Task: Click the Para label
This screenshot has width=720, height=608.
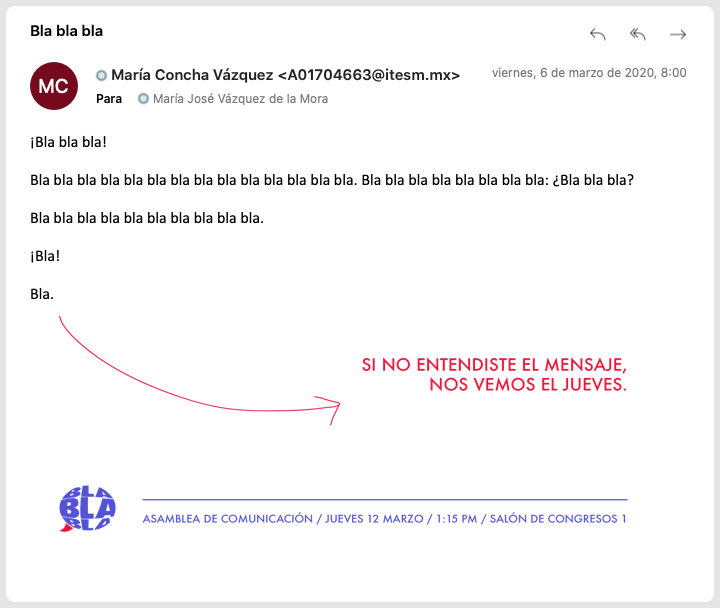Action: click(x=109, y=99)
